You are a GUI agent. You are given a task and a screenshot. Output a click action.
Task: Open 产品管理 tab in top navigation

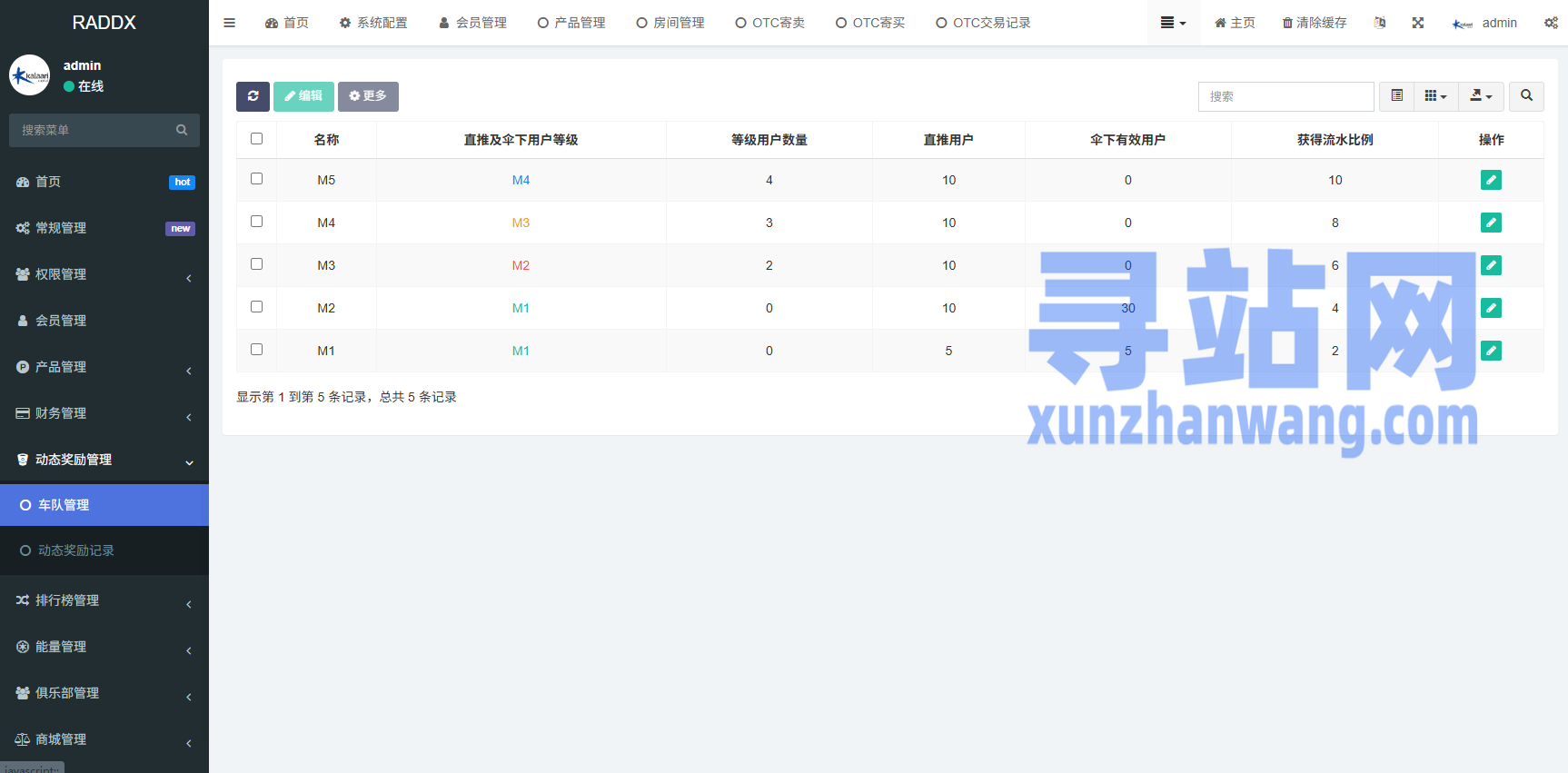click(571, 23)
